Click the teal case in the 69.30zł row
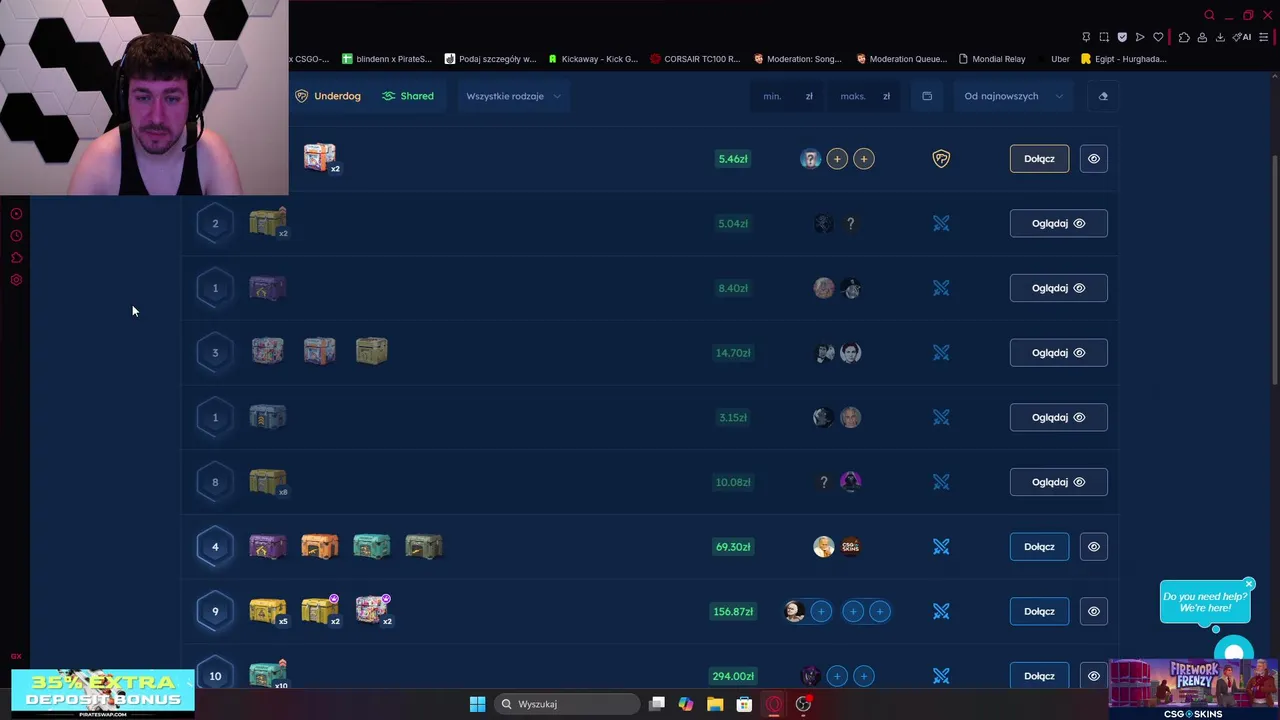This screenshot has width=1280, height=720. 371,546
